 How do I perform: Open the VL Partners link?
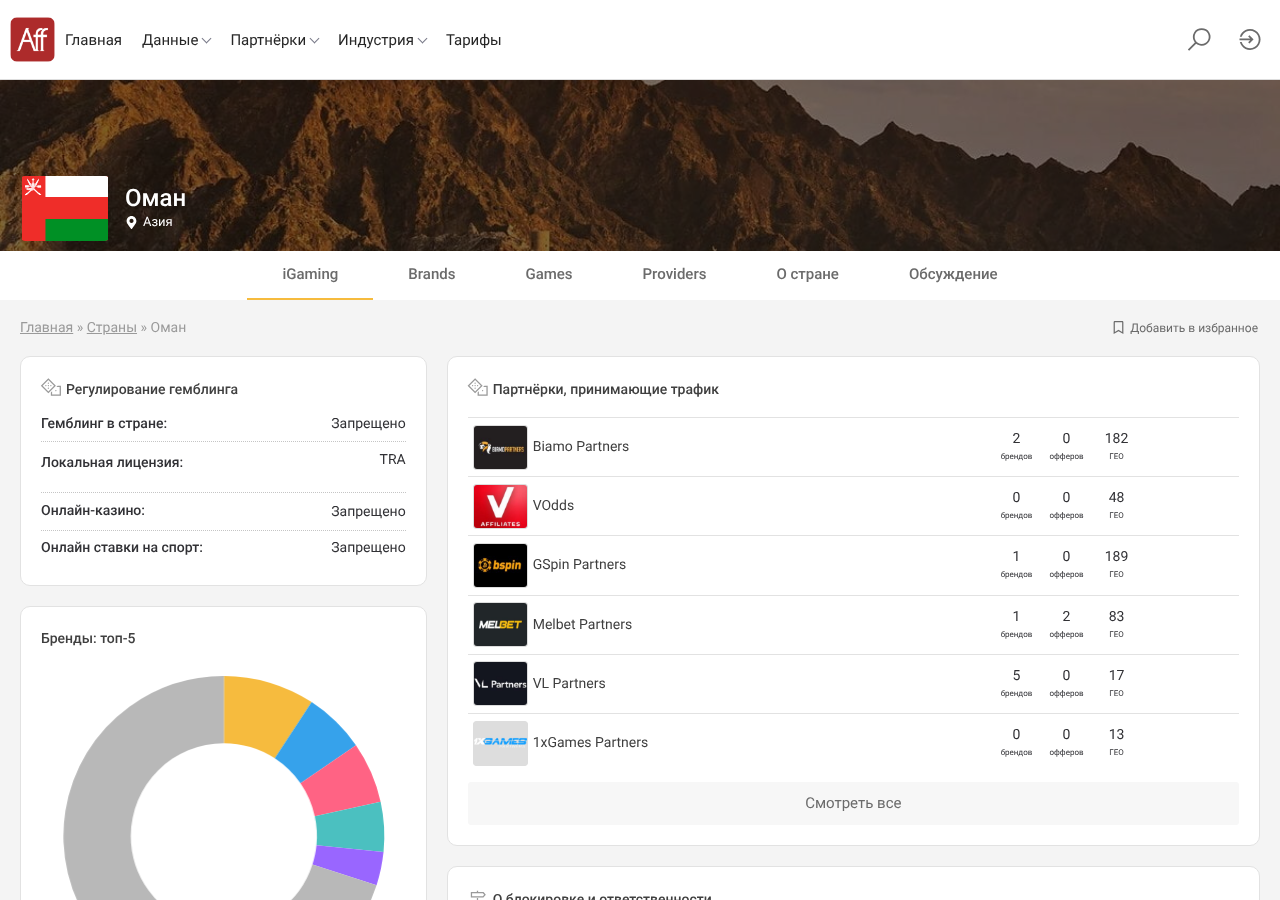(x=569, y=683)
